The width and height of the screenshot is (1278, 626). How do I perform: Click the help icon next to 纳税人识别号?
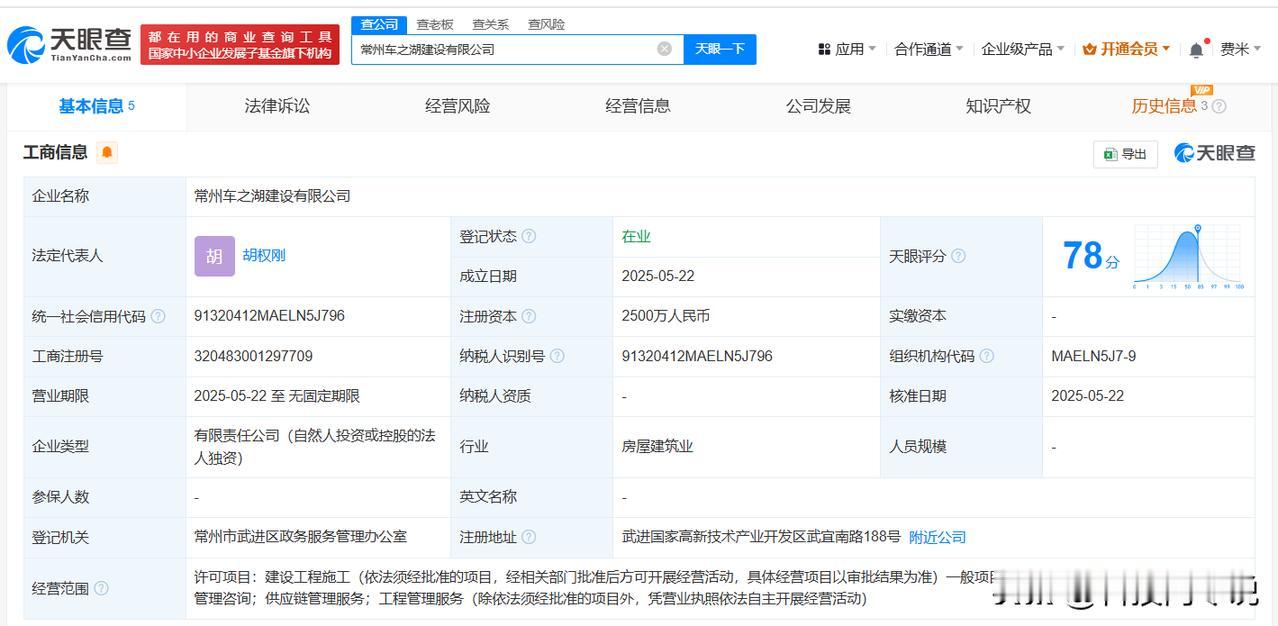pos(557,356)
